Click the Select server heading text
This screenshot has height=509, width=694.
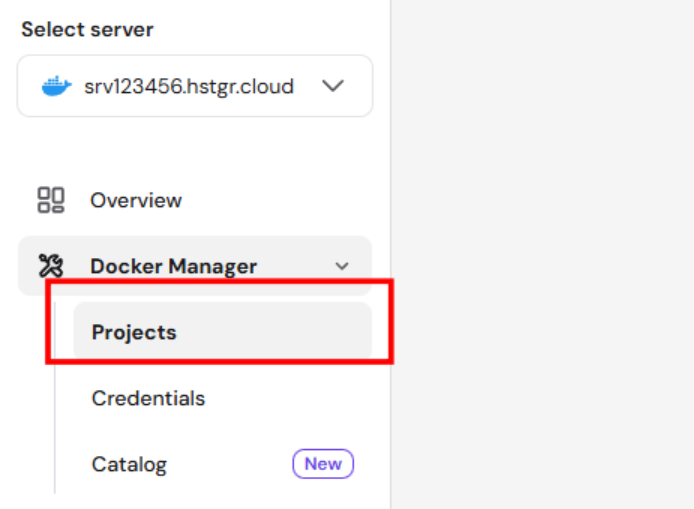(x=85, y=29)
